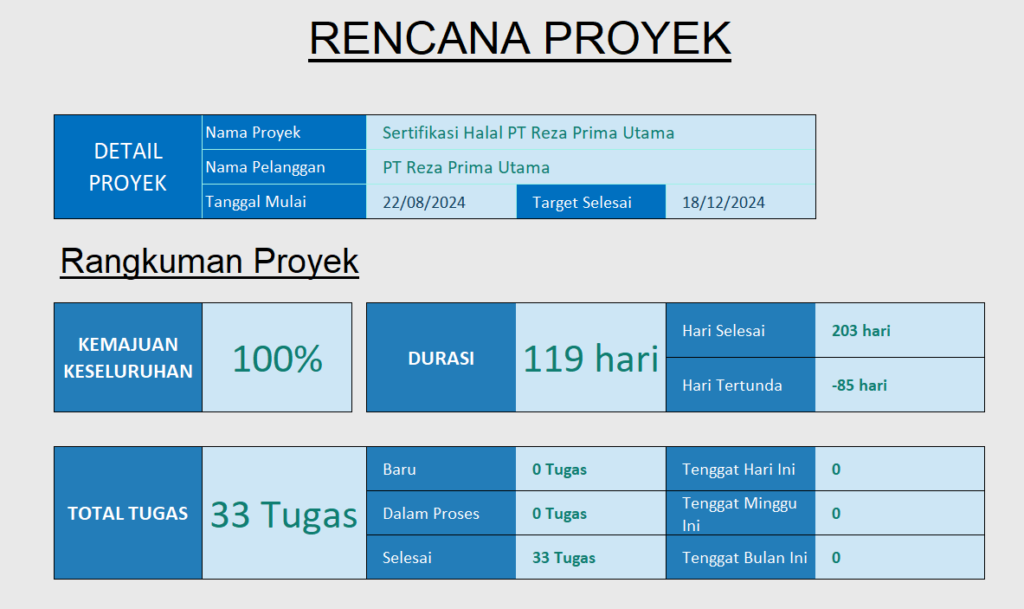Select the target date 18/12/2024 cell
Image resolution: width=1024 pixels, height=609 pixels.
(x=724, y=202)
